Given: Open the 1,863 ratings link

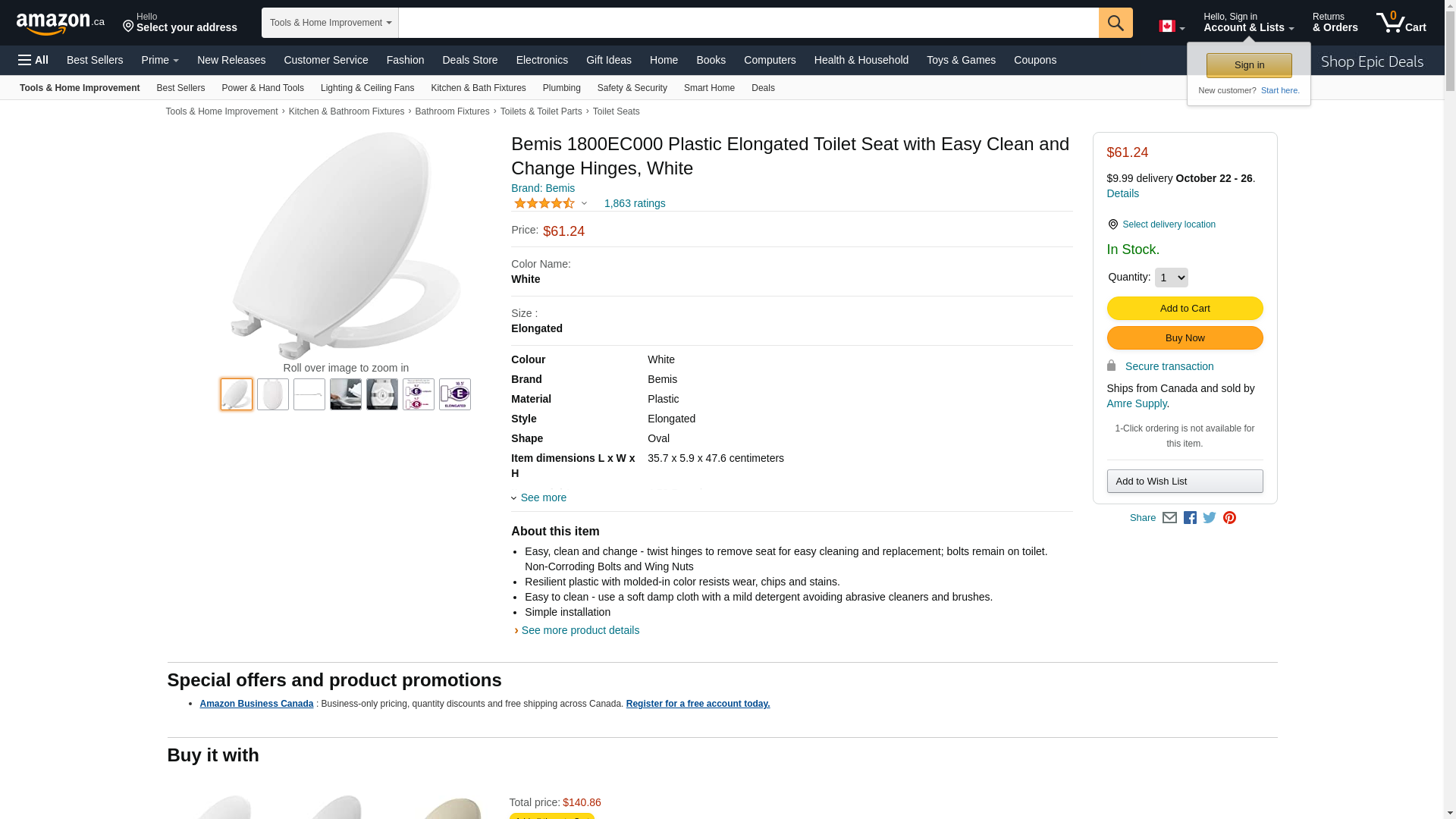Looking at the screenshot, I should coord(635,203).
